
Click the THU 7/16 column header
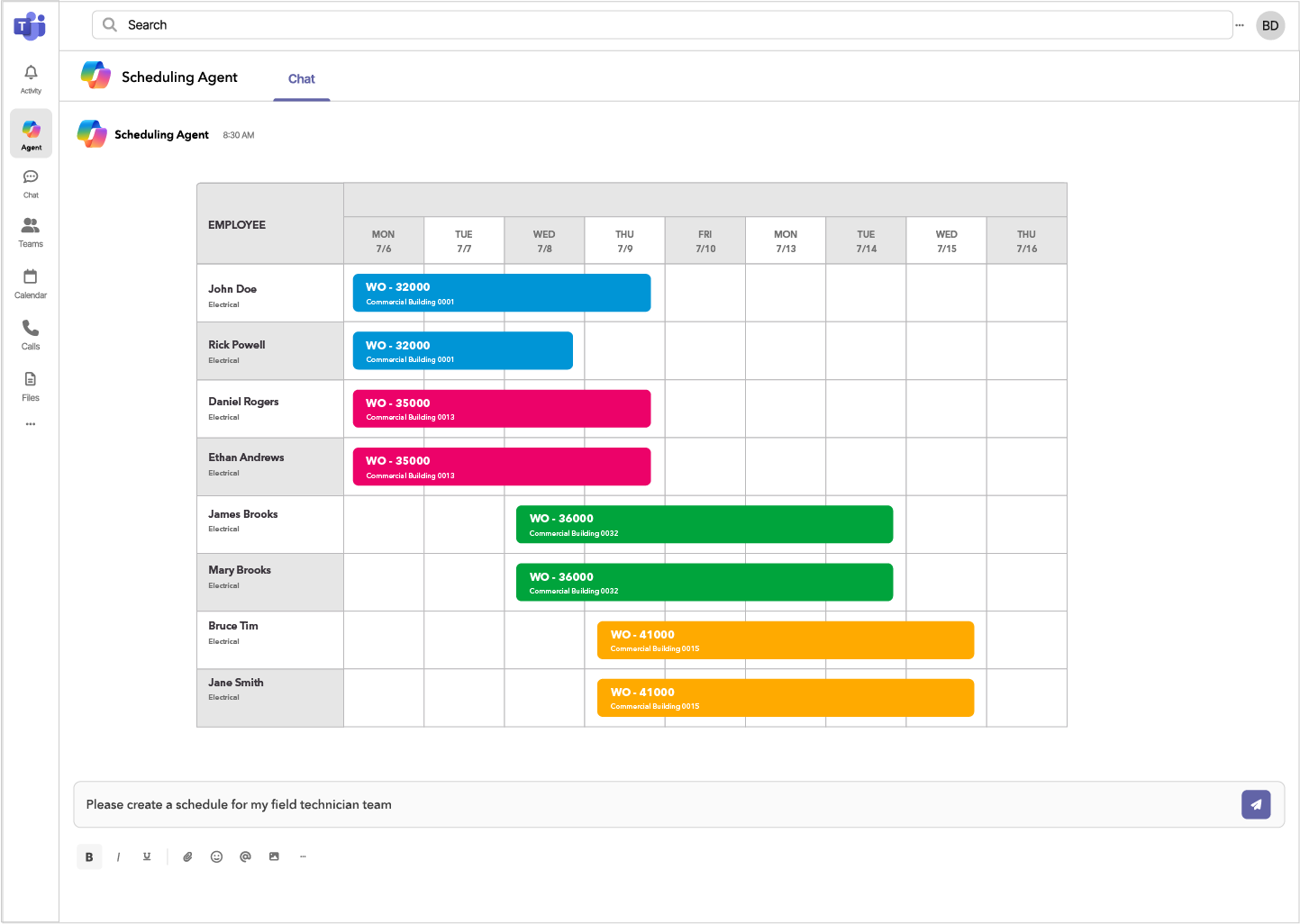tap(1027, 241)
